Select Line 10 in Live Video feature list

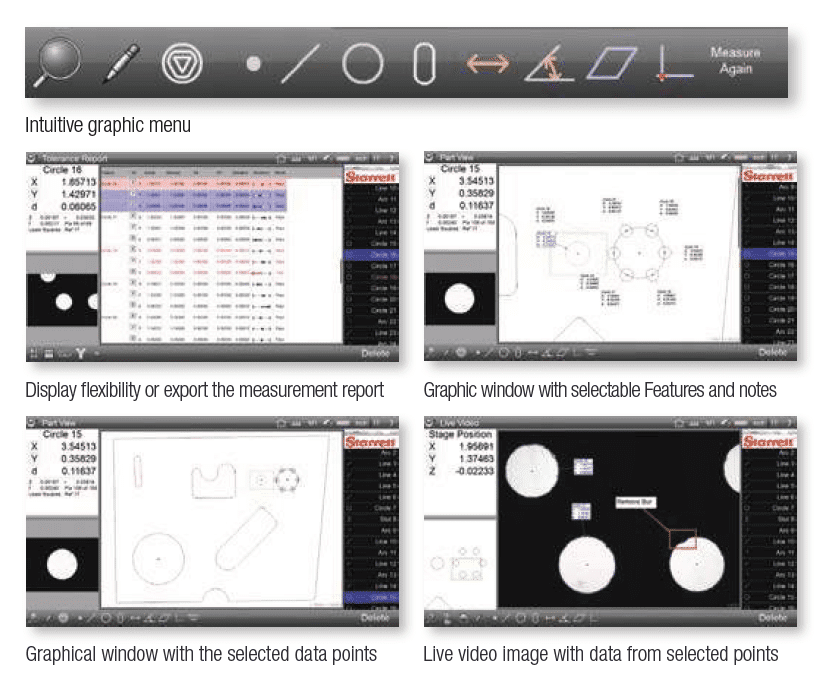coord(769,541)
